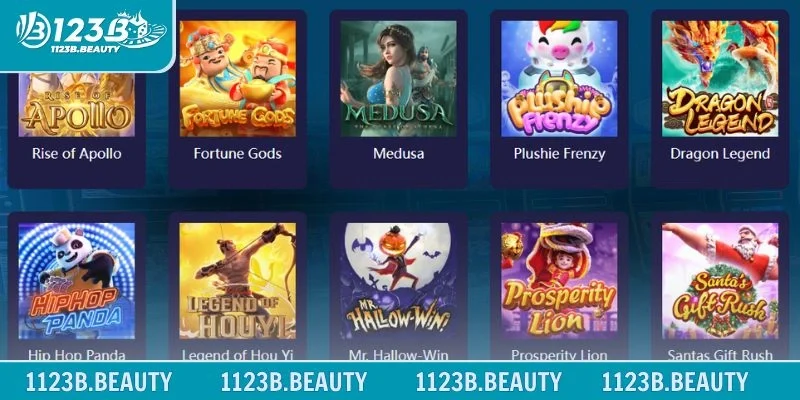
Task: Click the first 1123B.BEAUTY banner text
Action: [99, 382]
